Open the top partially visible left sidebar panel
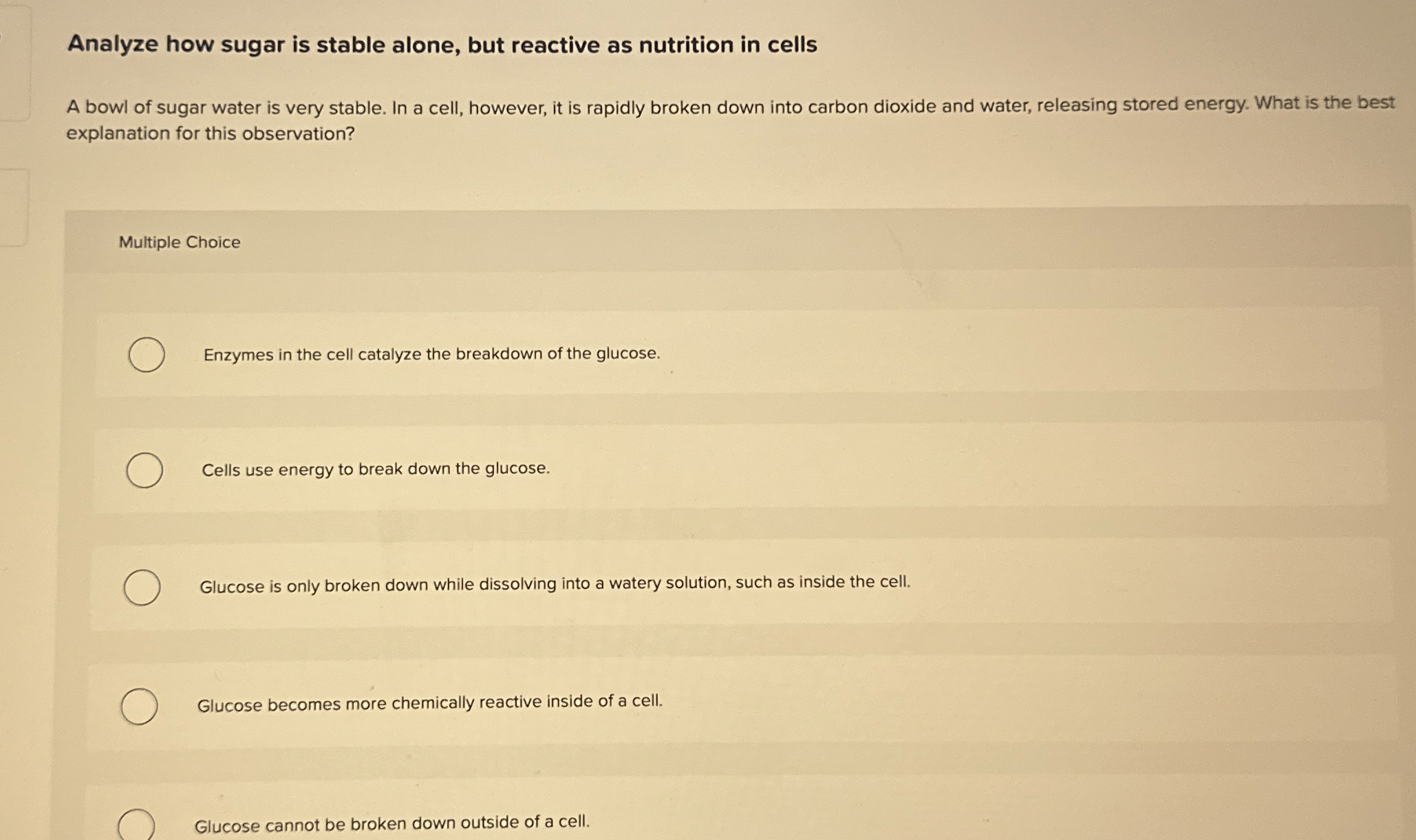The height and width of the screenshot is (840, 1416). (x=14, y=62)
